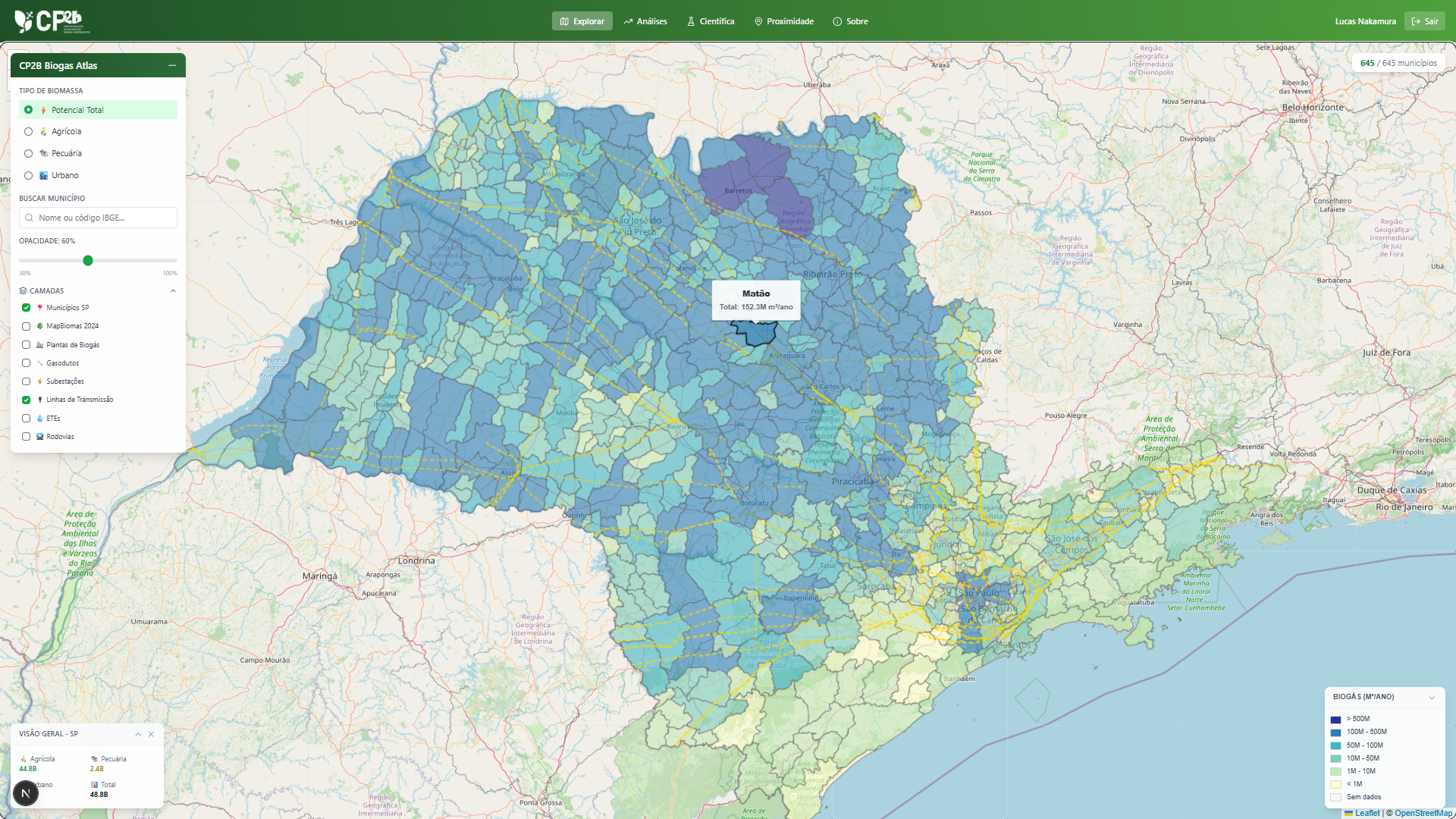The image size is (1456, 819).
Task: Click the município search field
Action: click(98, 218)
